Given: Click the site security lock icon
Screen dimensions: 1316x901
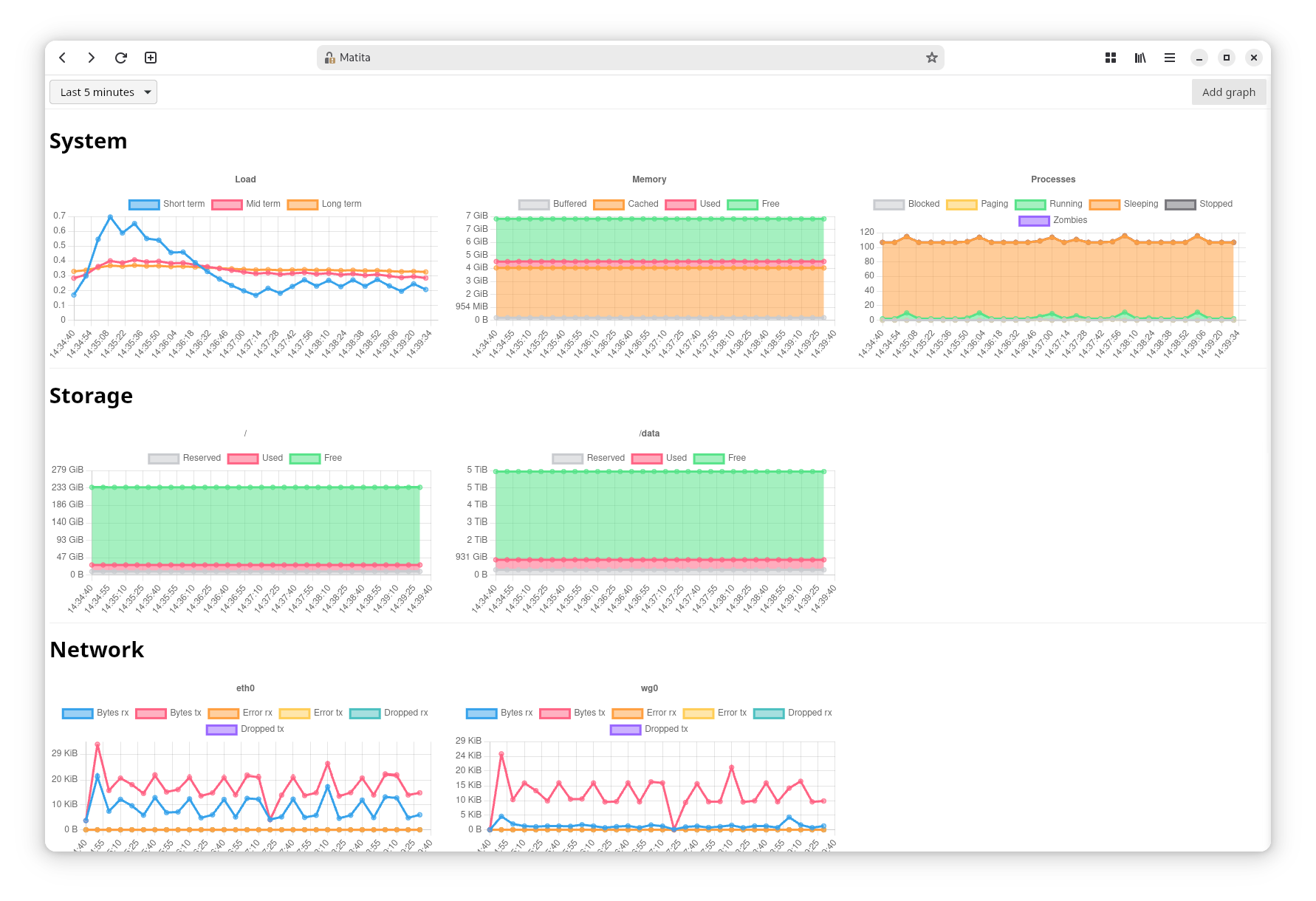Looking at the screenshot, I should pyautogui.click(x=330, y=58).
